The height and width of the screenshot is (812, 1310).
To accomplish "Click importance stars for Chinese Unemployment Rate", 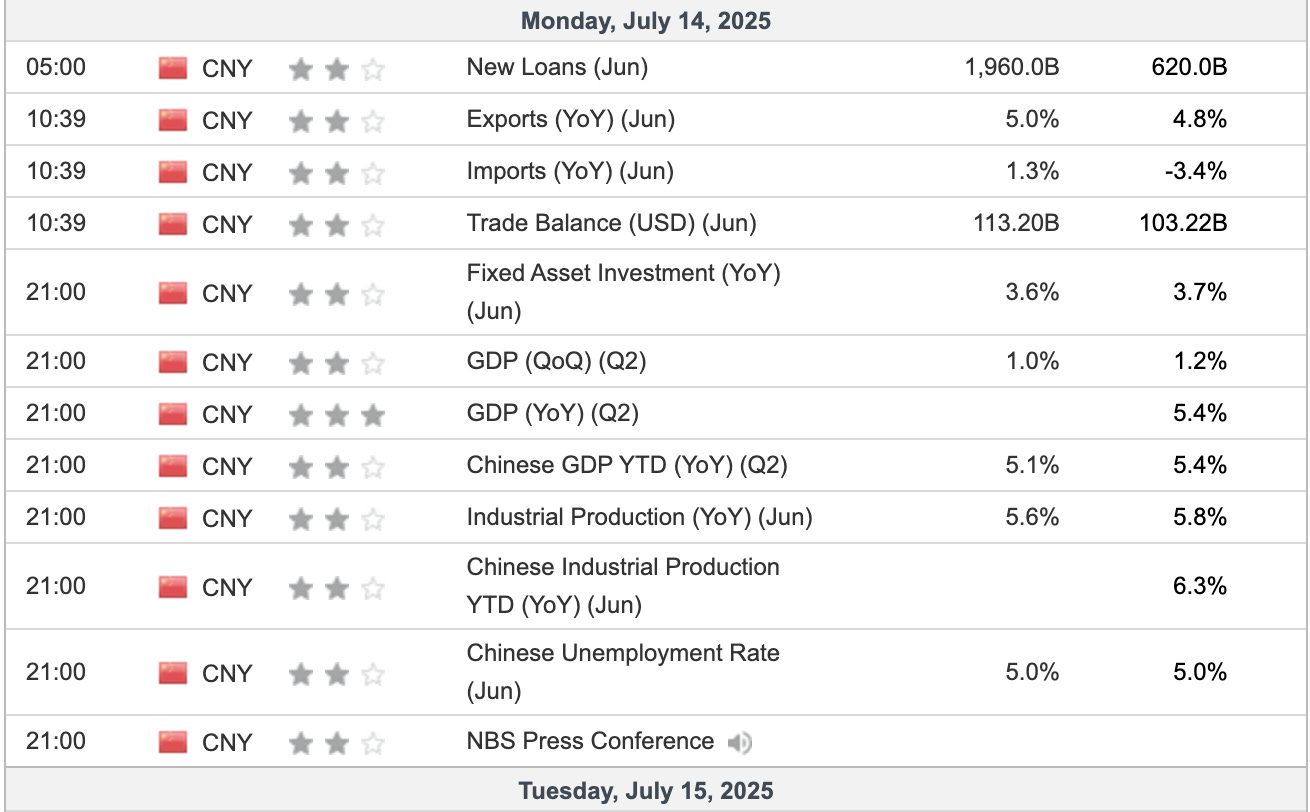I will (337, 674).
